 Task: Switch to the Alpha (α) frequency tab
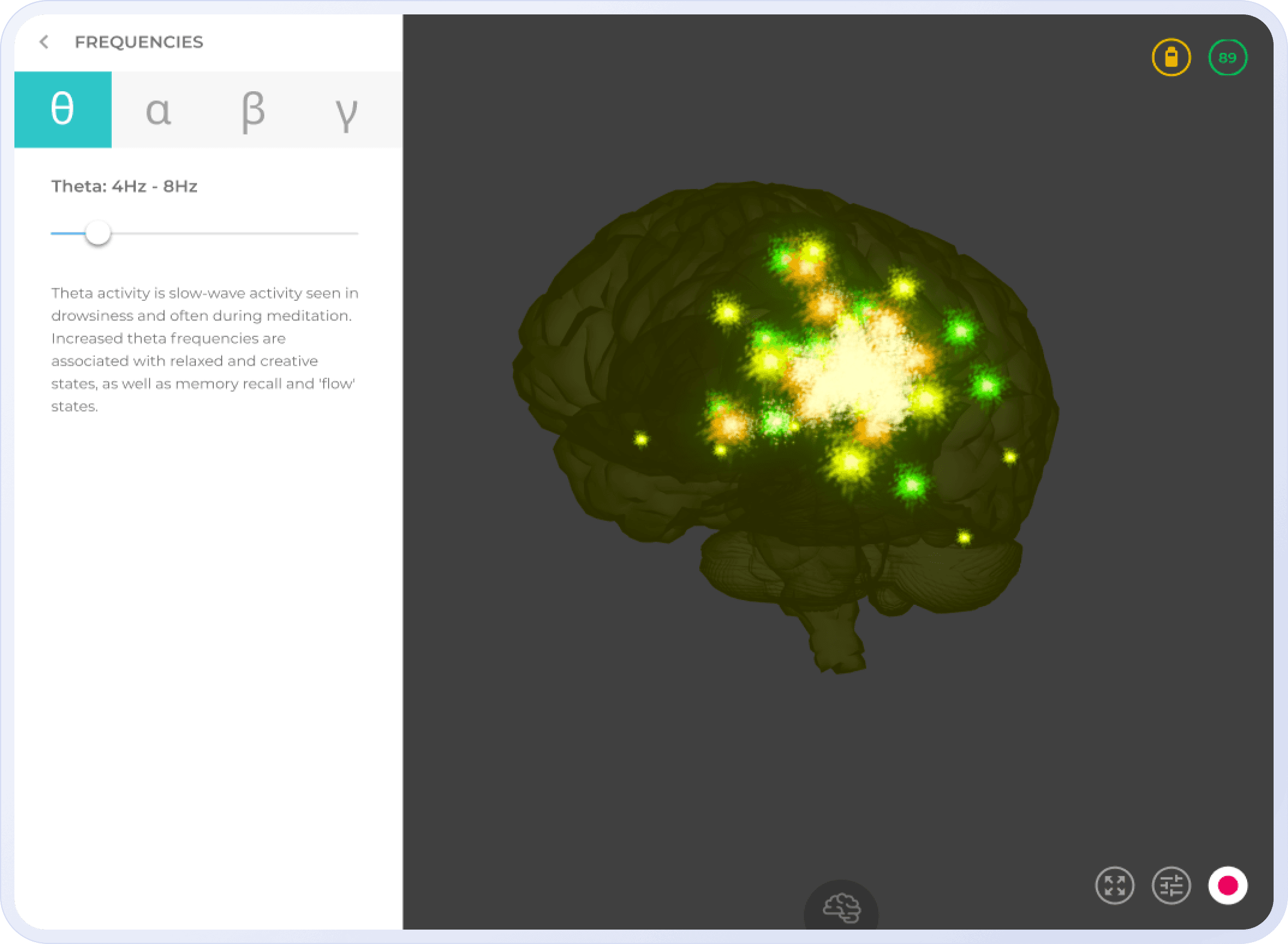[x=159, y=110]
